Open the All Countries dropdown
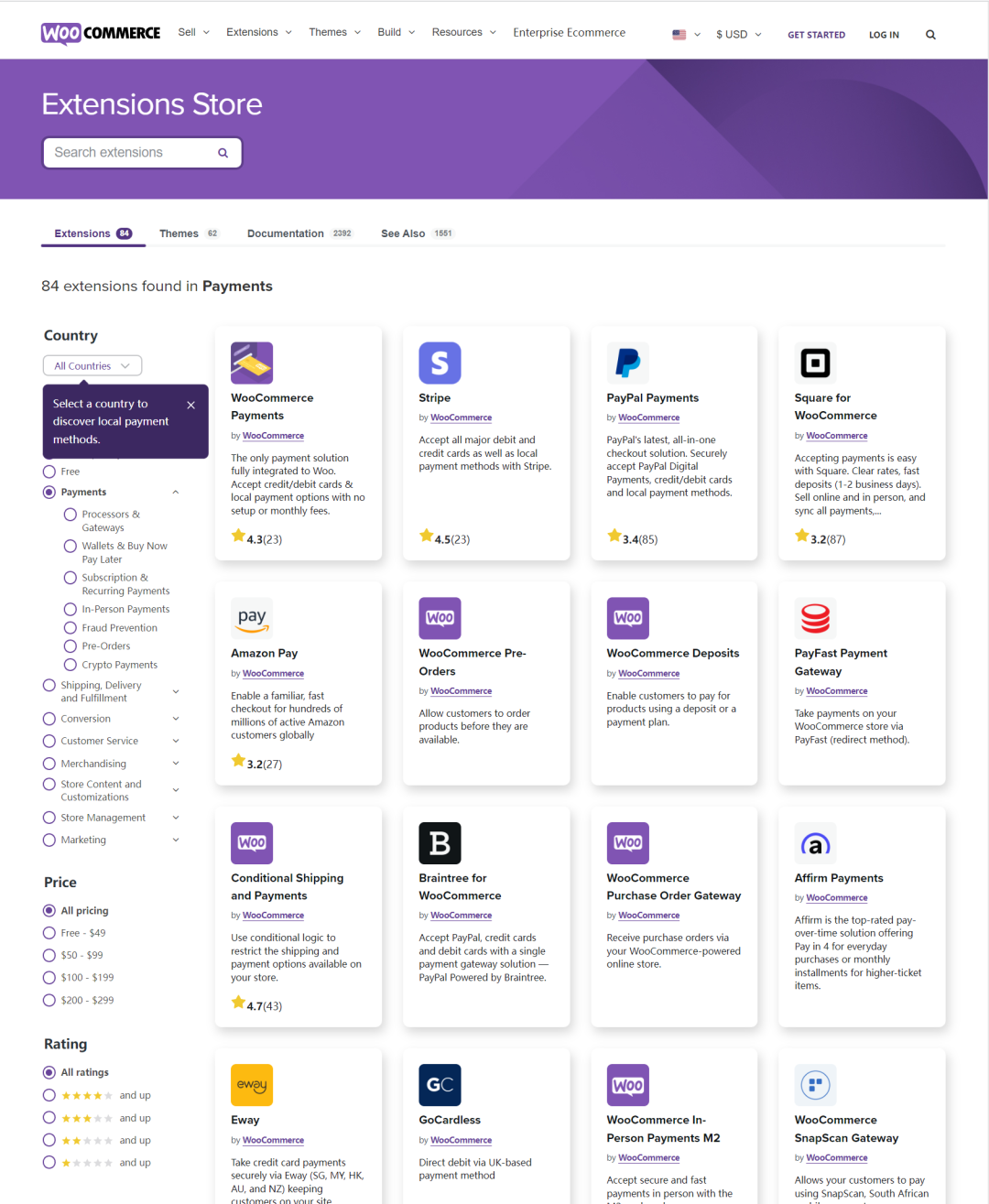This screenshot has height=1204, width=989. pos(92,364)
